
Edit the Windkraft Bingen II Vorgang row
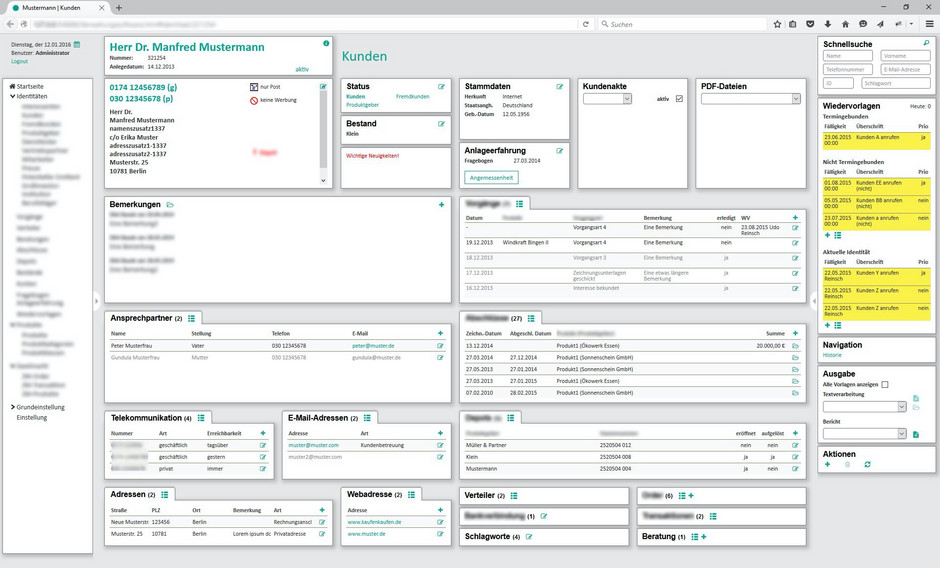(x=795, y=243)
